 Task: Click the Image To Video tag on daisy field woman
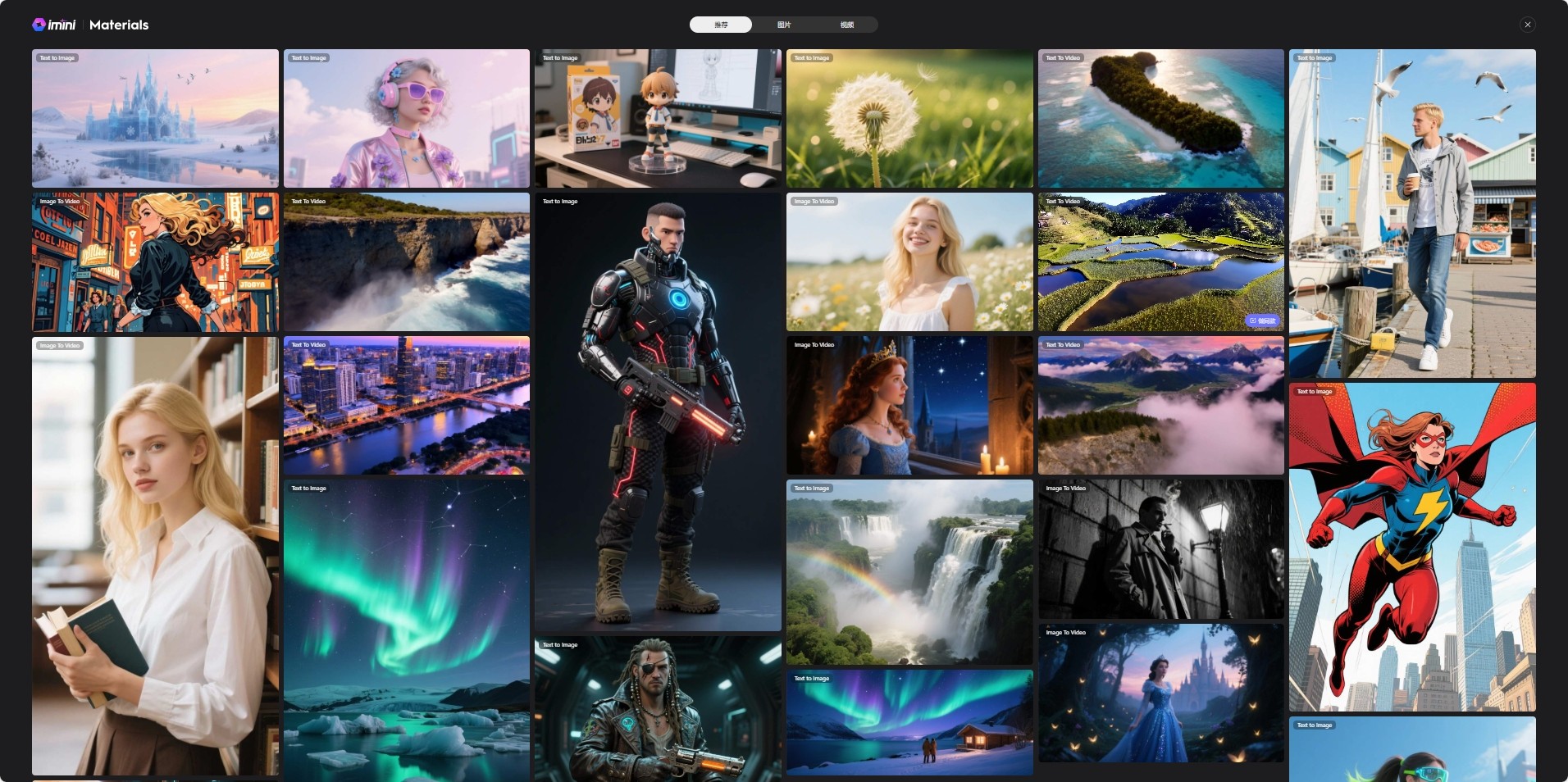tap(814, 202)
